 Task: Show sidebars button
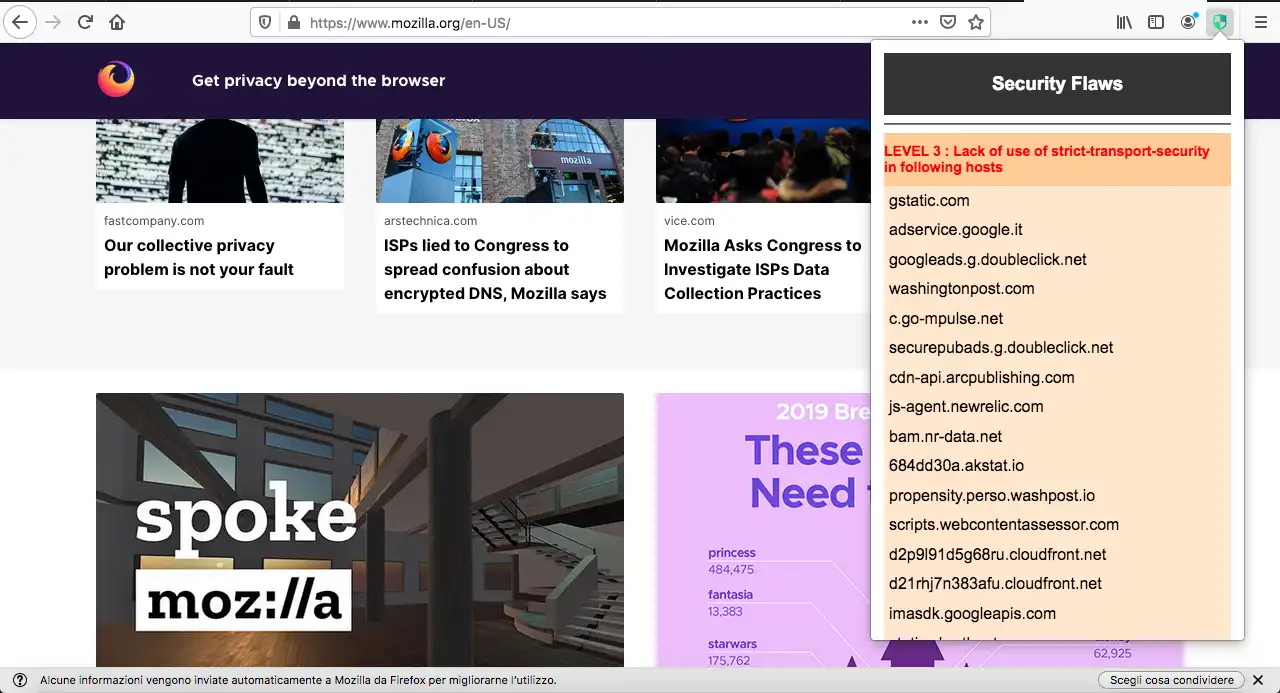pos(1156,22)
